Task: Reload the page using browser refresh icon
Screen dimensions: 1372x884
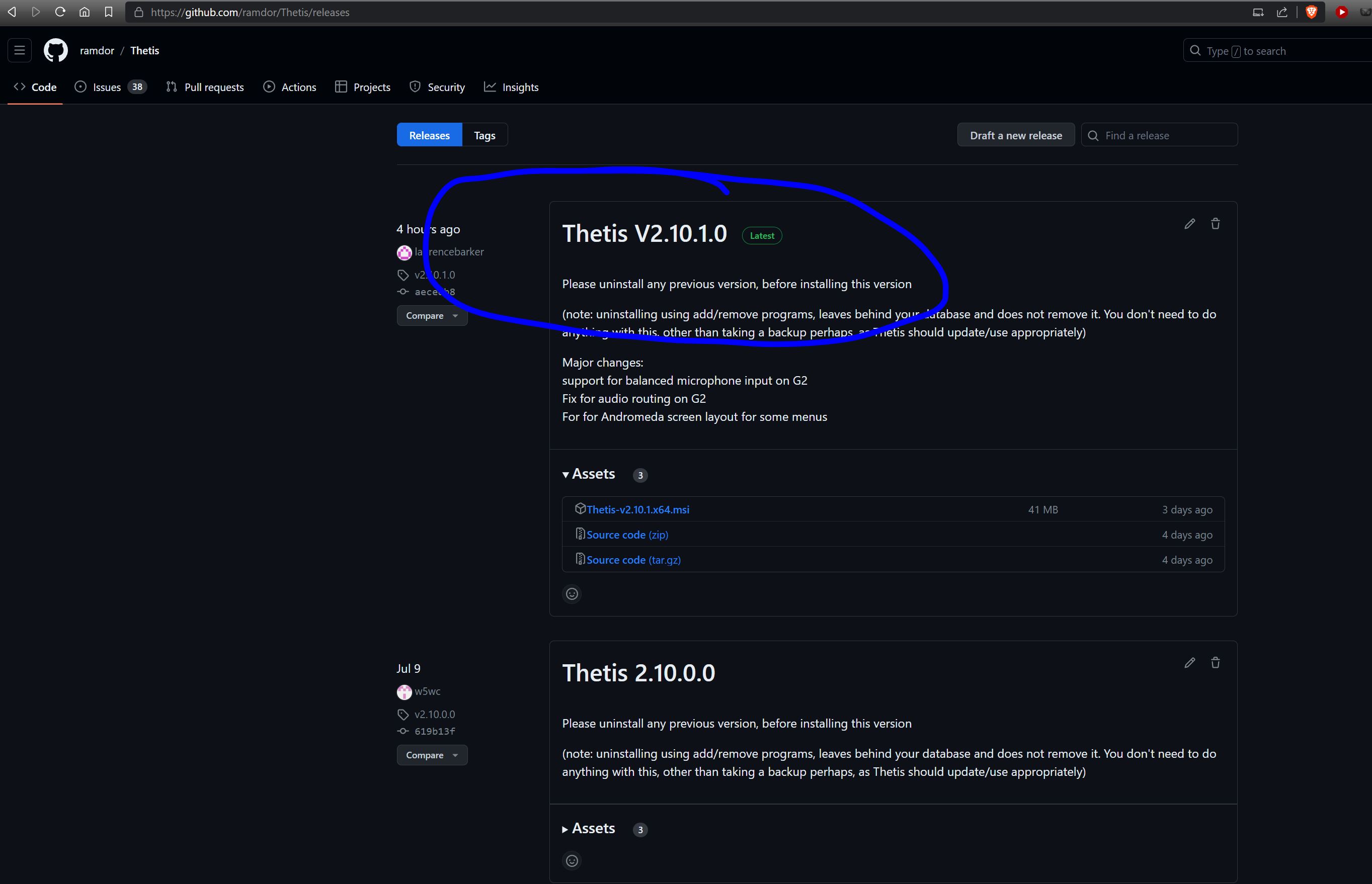Action: pyautogui.click(x=60, y=12)
